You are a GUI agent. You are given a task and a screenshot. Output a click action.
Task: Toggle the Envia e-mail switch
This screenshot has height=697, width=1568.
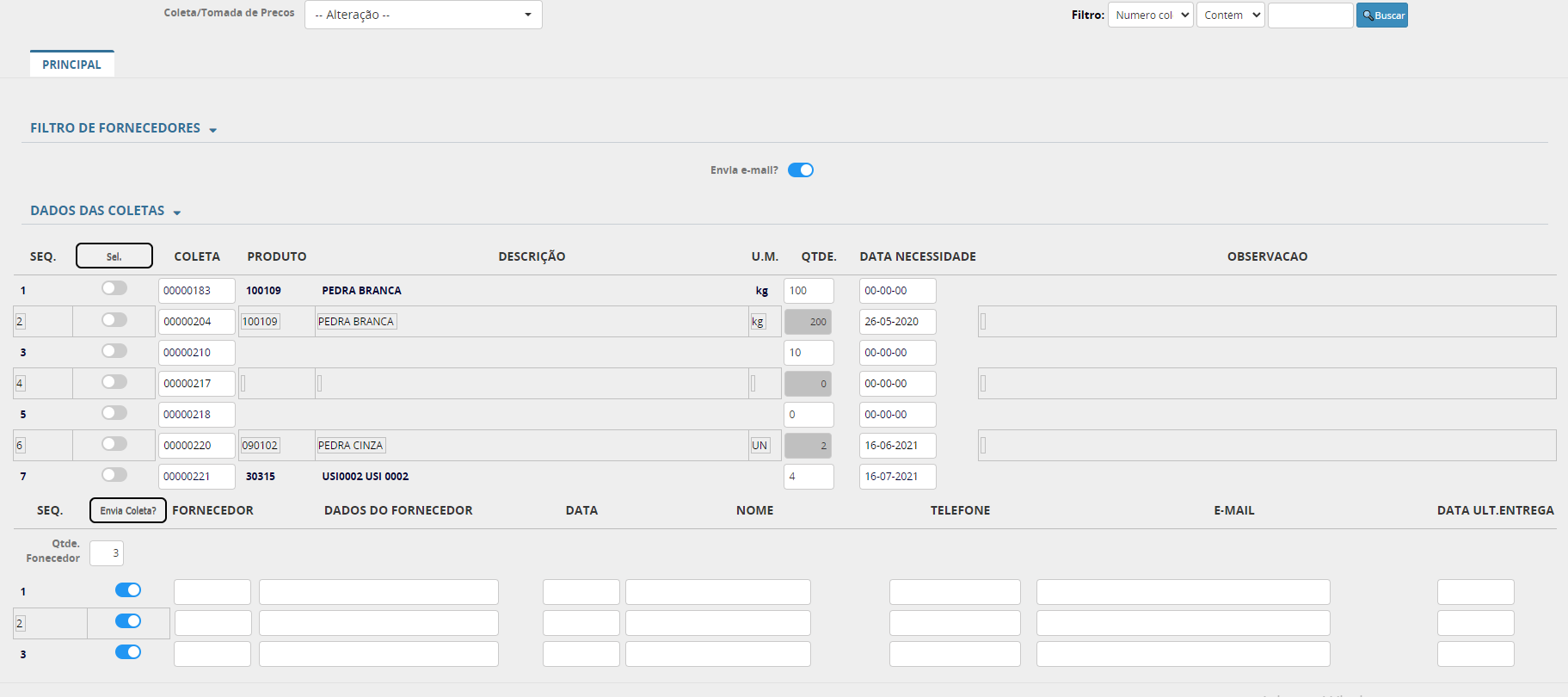coord(800,170)
